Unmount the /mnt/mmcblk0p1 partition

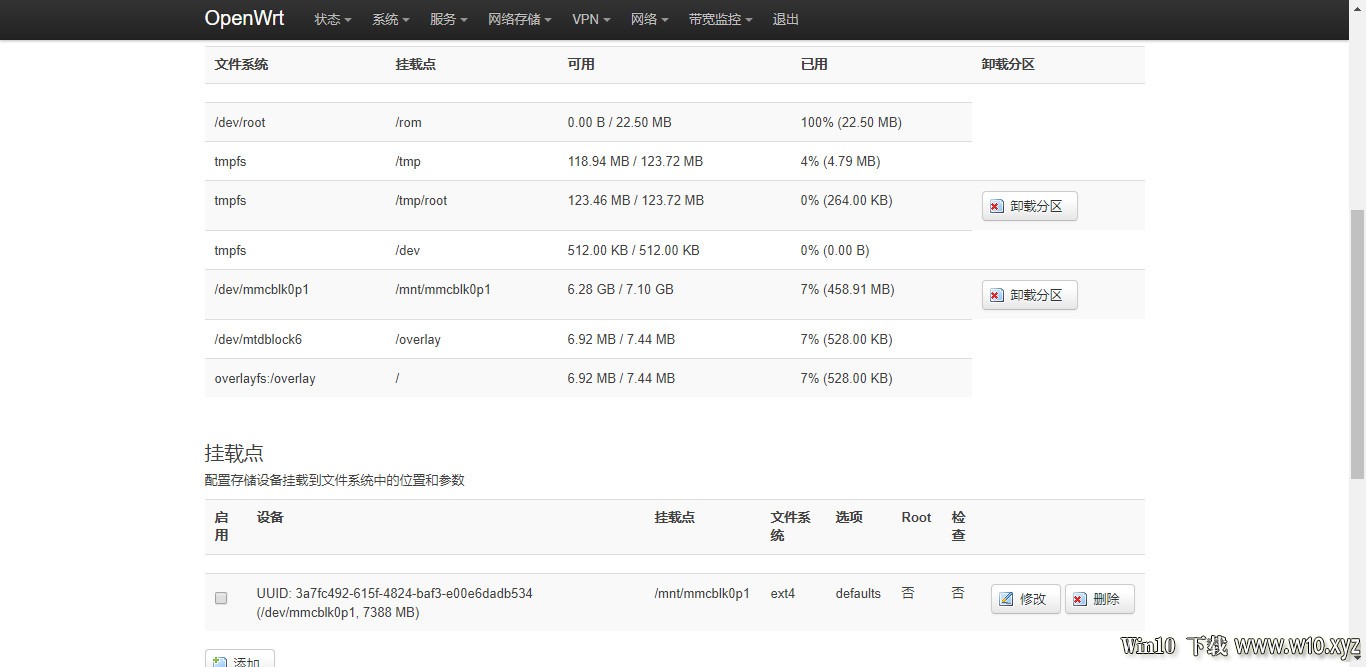tap(1029, 295)
